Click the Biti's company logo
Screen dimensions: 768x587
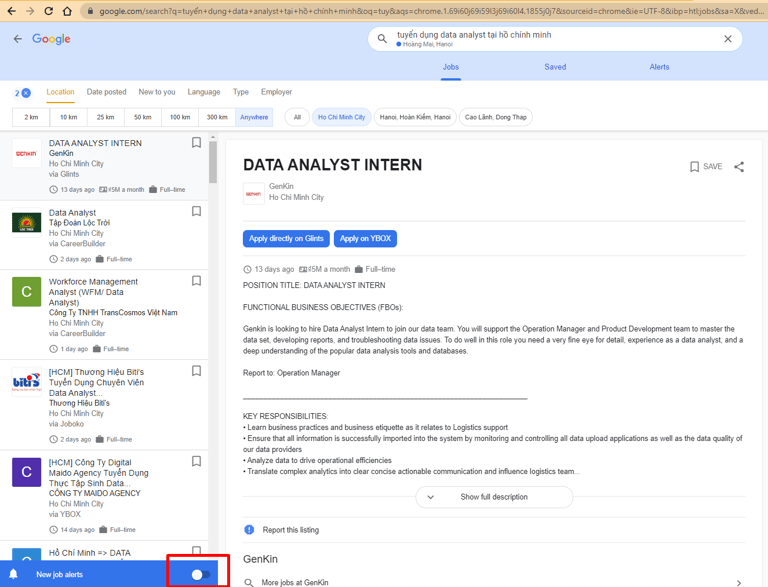(x=26, y=382)
